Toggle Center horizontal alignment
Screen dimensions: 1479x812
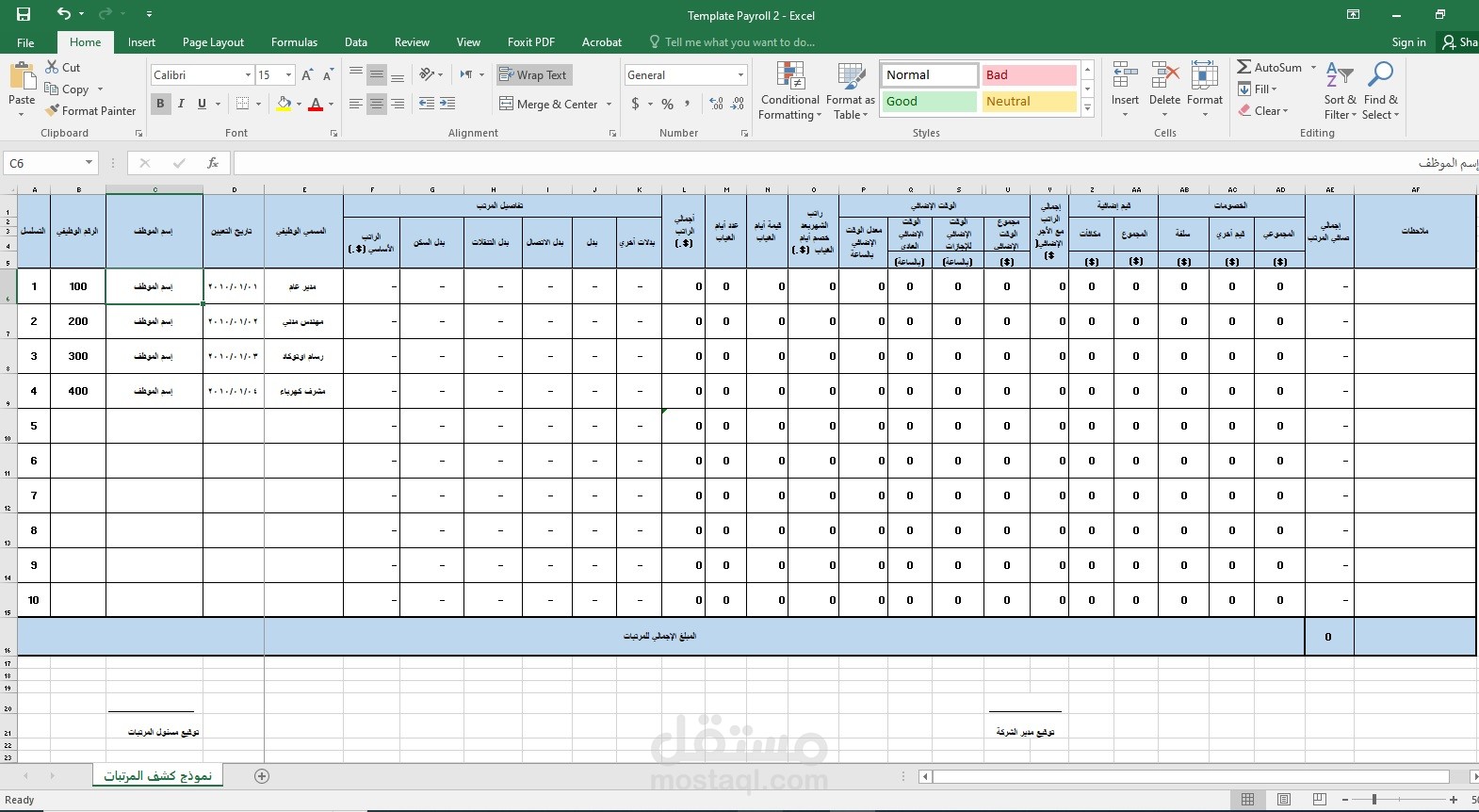pos(376,104)
